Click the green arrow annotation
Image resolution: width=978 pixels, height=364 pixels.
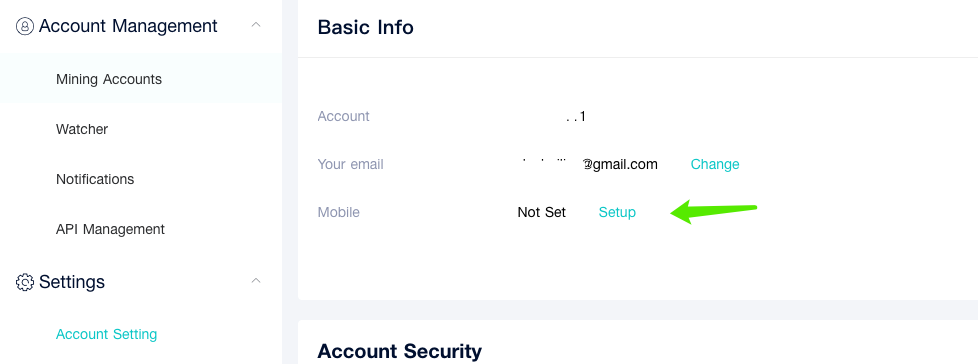[714, 212]
